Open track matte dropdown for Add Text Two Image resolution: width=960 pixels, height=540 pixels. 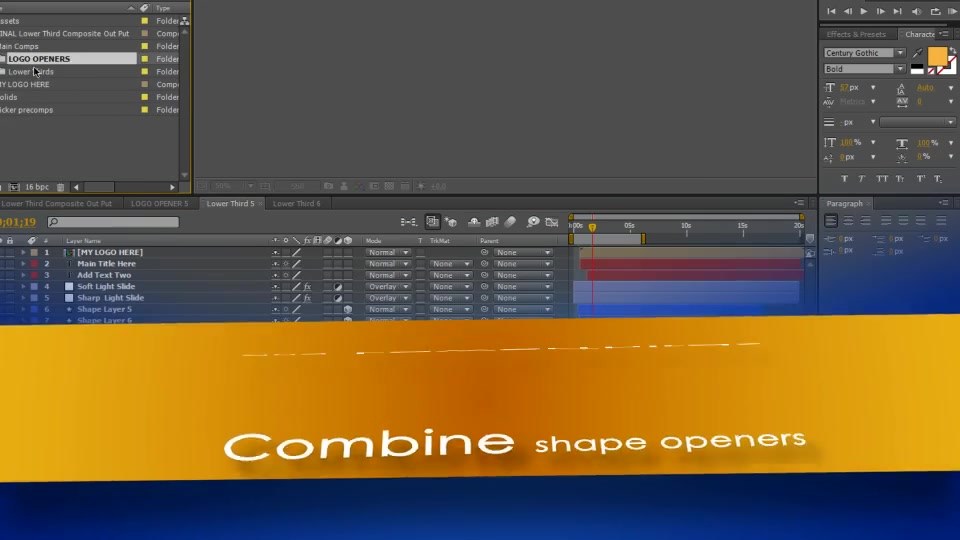coord(451,276)
